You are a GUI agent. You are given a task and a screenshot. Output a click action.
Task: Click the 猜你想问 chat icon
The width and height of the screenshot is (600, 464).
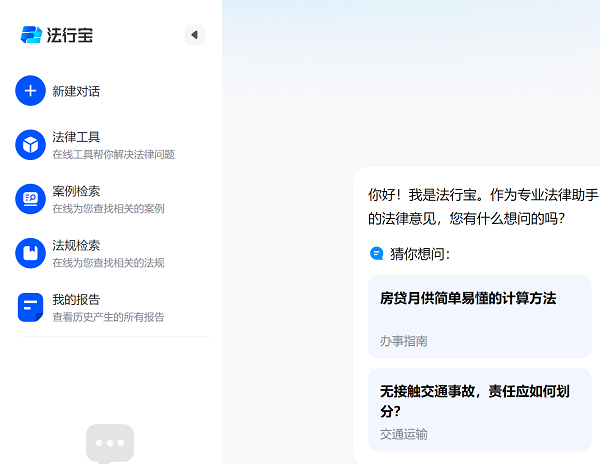pos(377,253)
